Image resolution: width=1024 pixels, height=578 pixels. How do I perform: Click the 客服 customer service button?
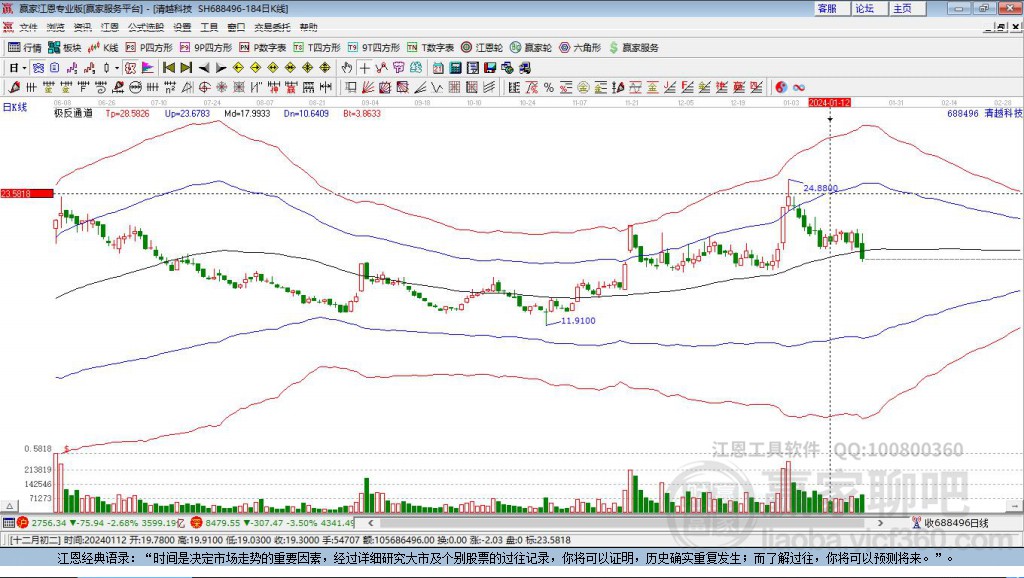(x=831, y=8)
